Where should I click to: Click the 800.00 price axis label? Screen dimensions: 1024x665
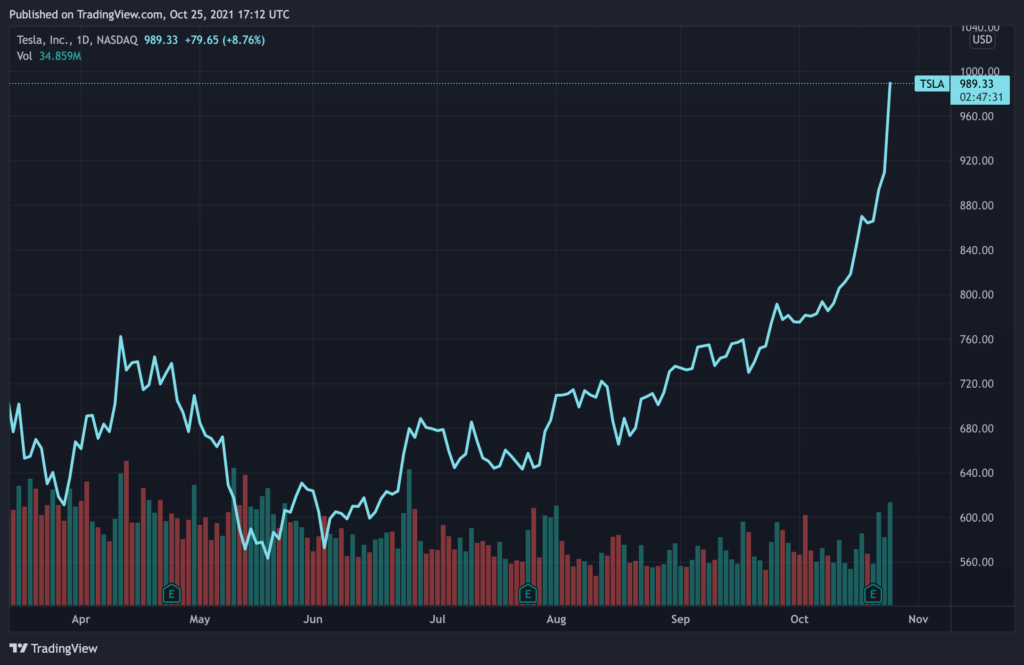976,295
